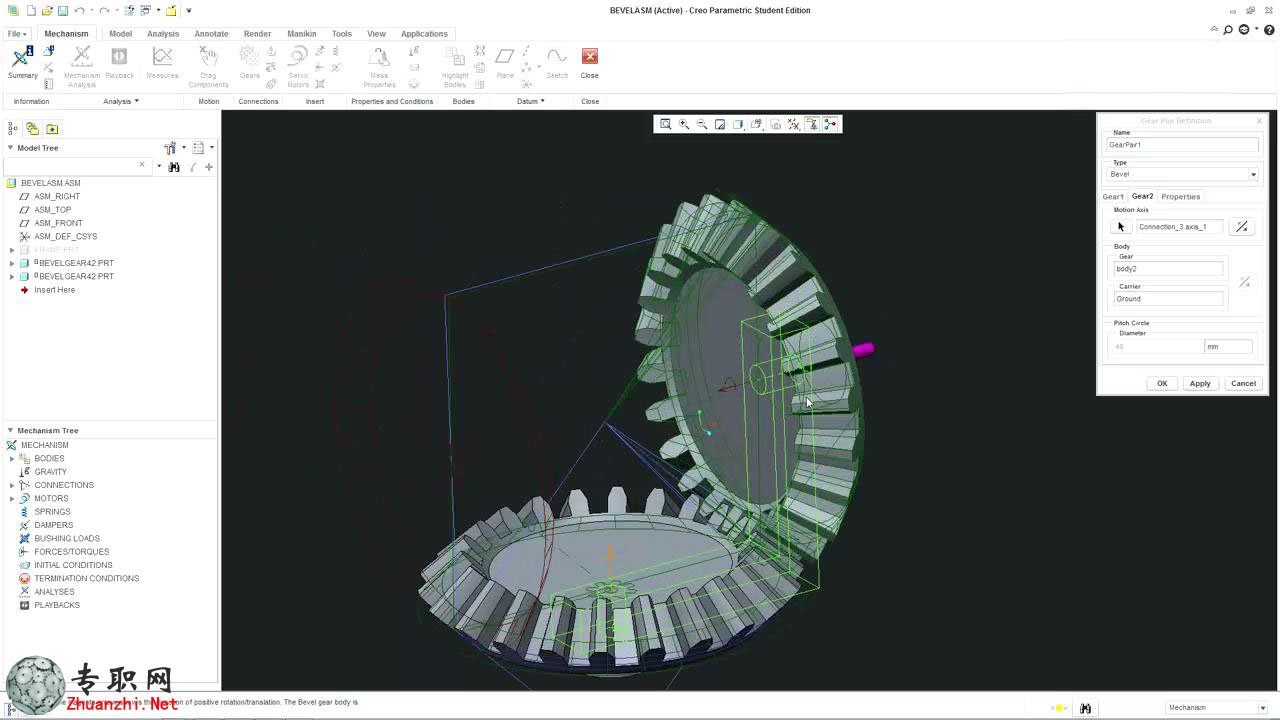Click binoculars icon in bottom status bar

tap(1085, 708)
